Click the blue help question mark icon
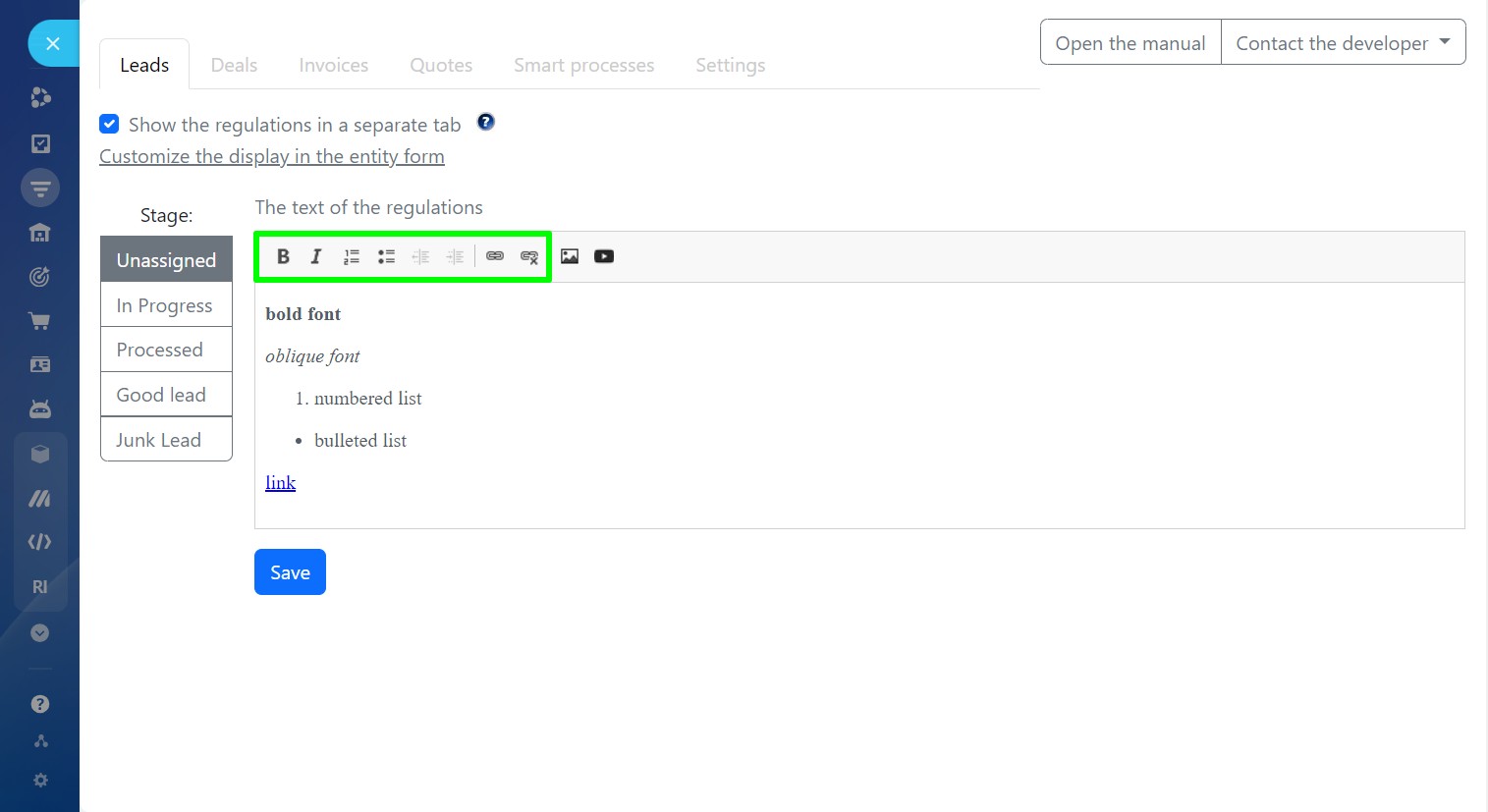 tap(486, 123)
